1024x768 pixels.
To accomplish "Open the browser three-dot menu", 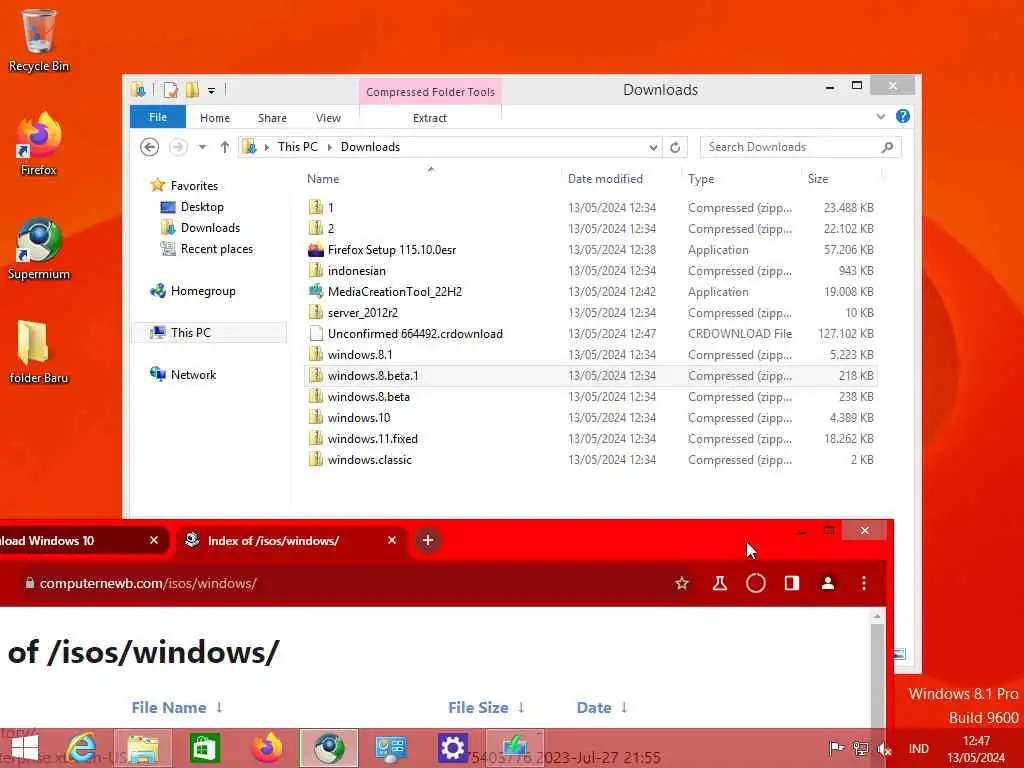I will pos(863,583).
